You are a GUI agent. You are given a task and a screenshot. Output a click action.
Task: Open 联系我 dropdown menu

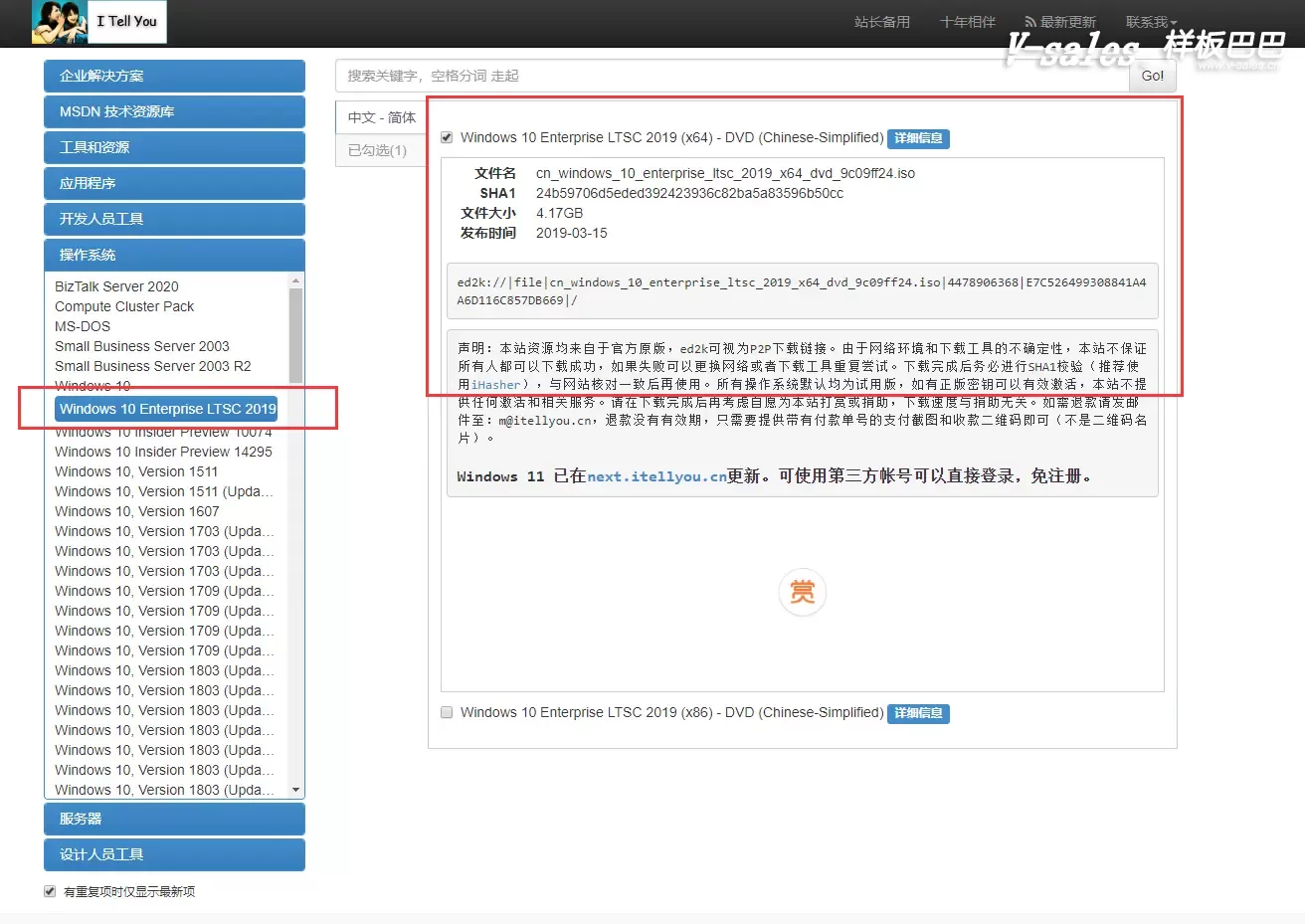pyautogui.click(x=1151, y=22)
